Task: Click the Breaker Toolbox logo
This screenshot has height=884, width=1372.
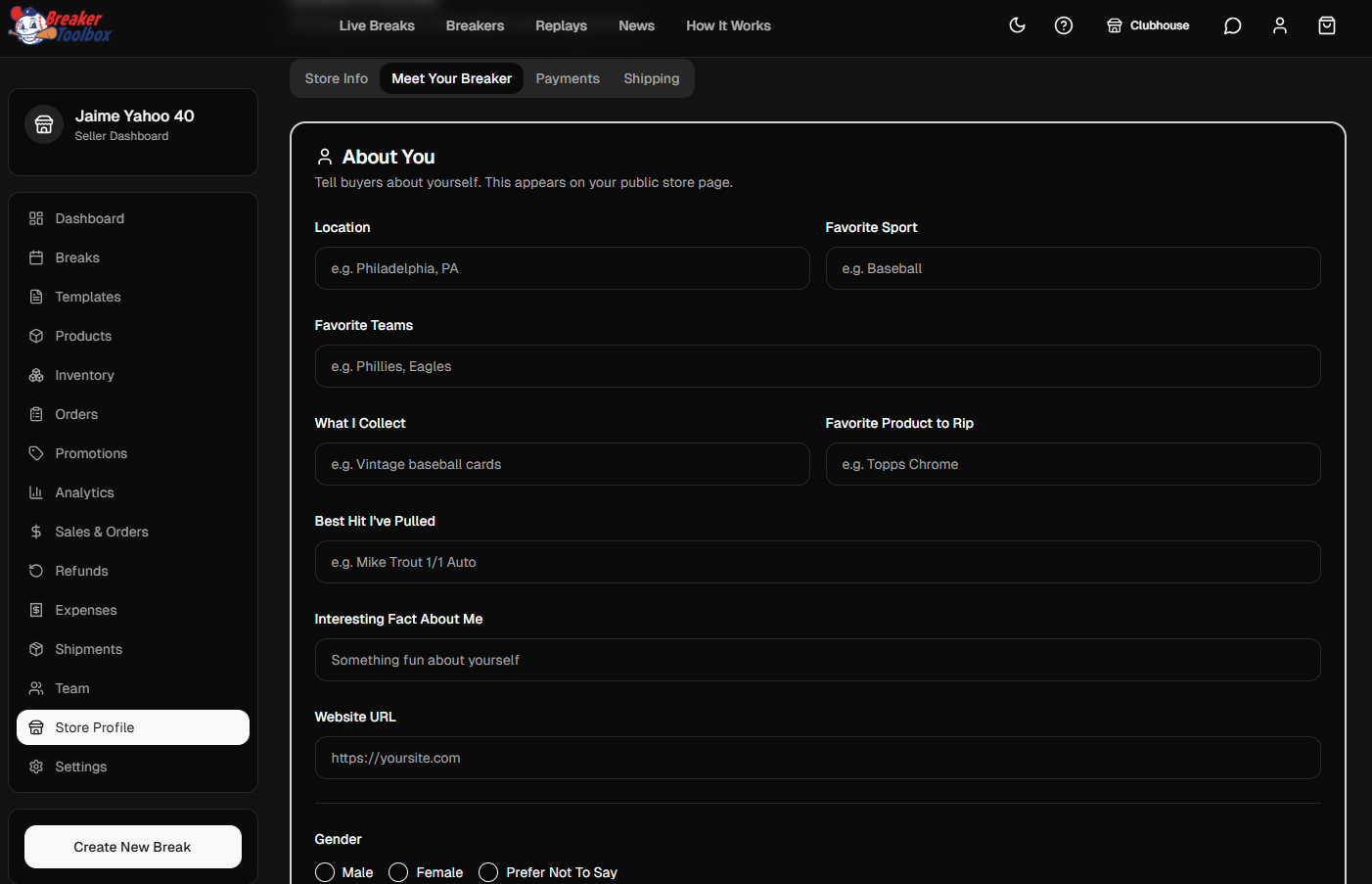Action: (60, 26)
